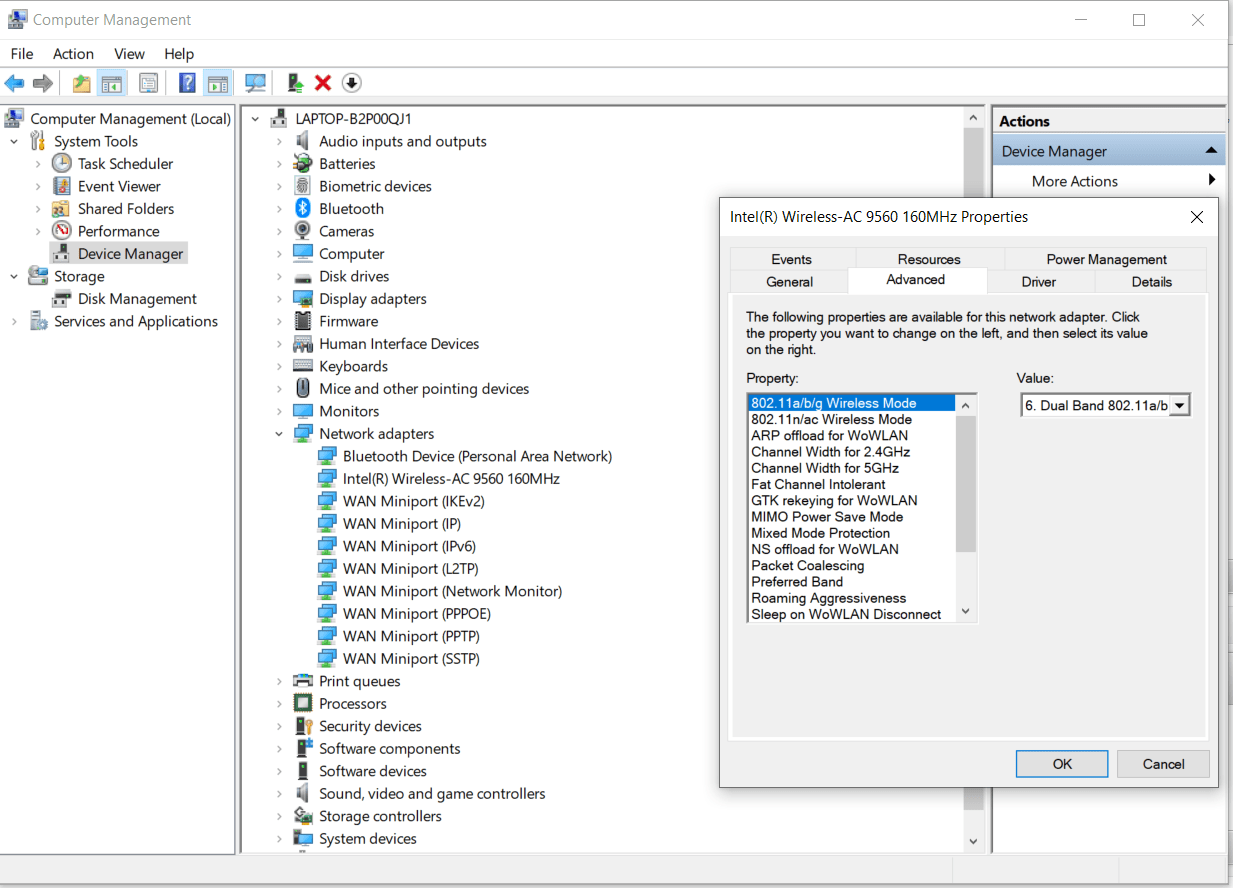Expand Services and Applications in left tree

pyautogui.click(x=15, y=321)
